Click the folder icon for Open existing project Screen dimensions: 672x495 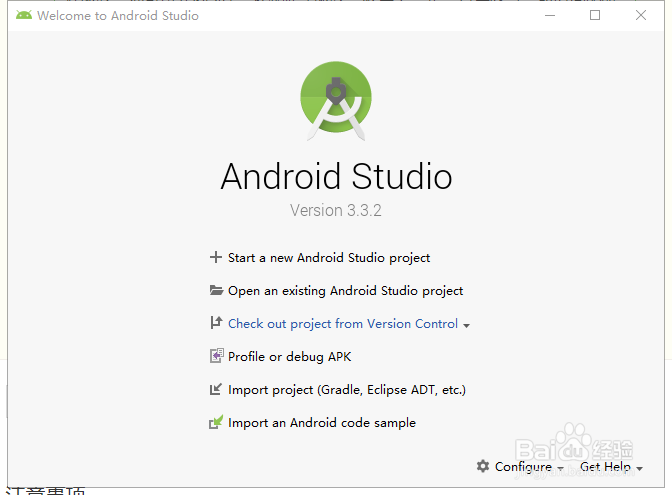(216, 291)
